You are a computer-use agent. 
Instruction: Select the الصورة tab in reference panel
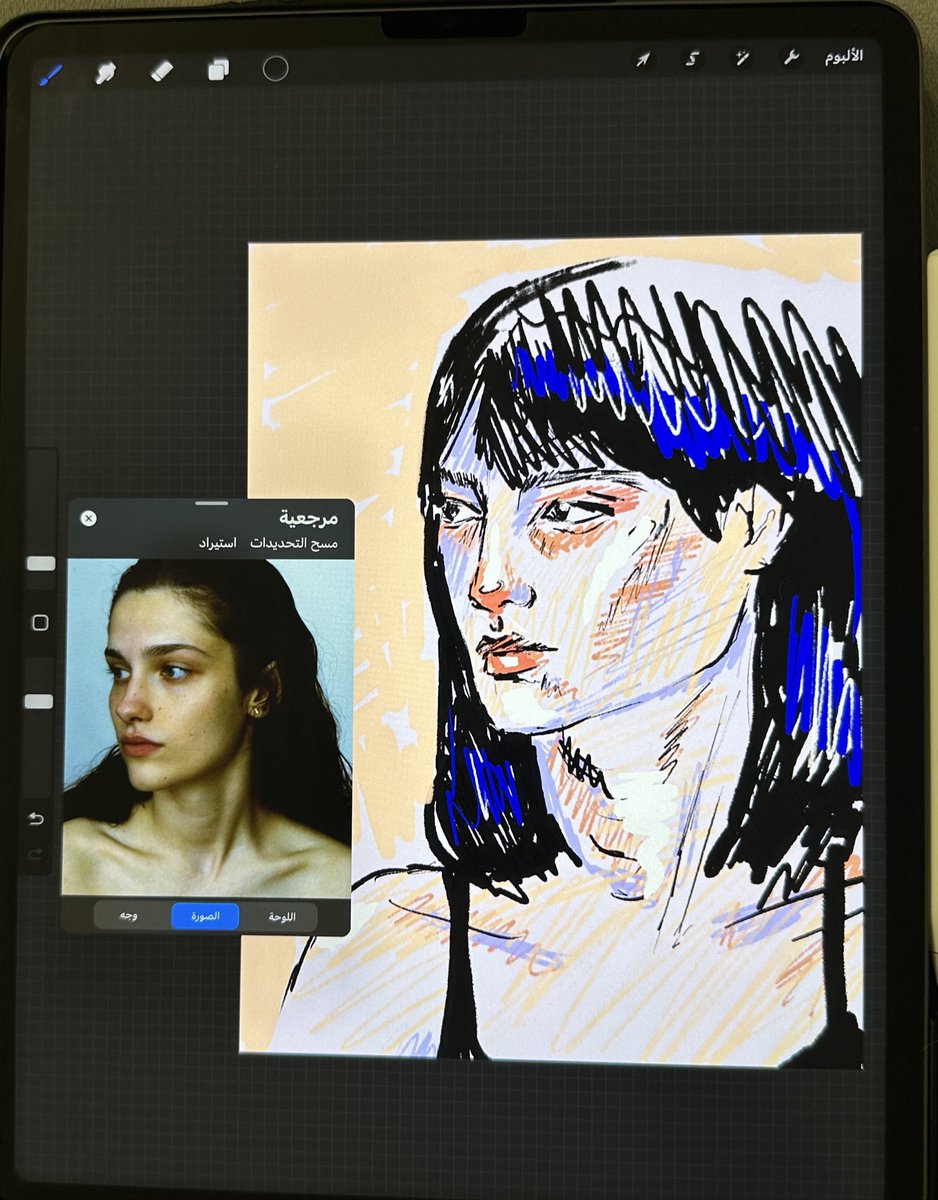coord(205,916)
